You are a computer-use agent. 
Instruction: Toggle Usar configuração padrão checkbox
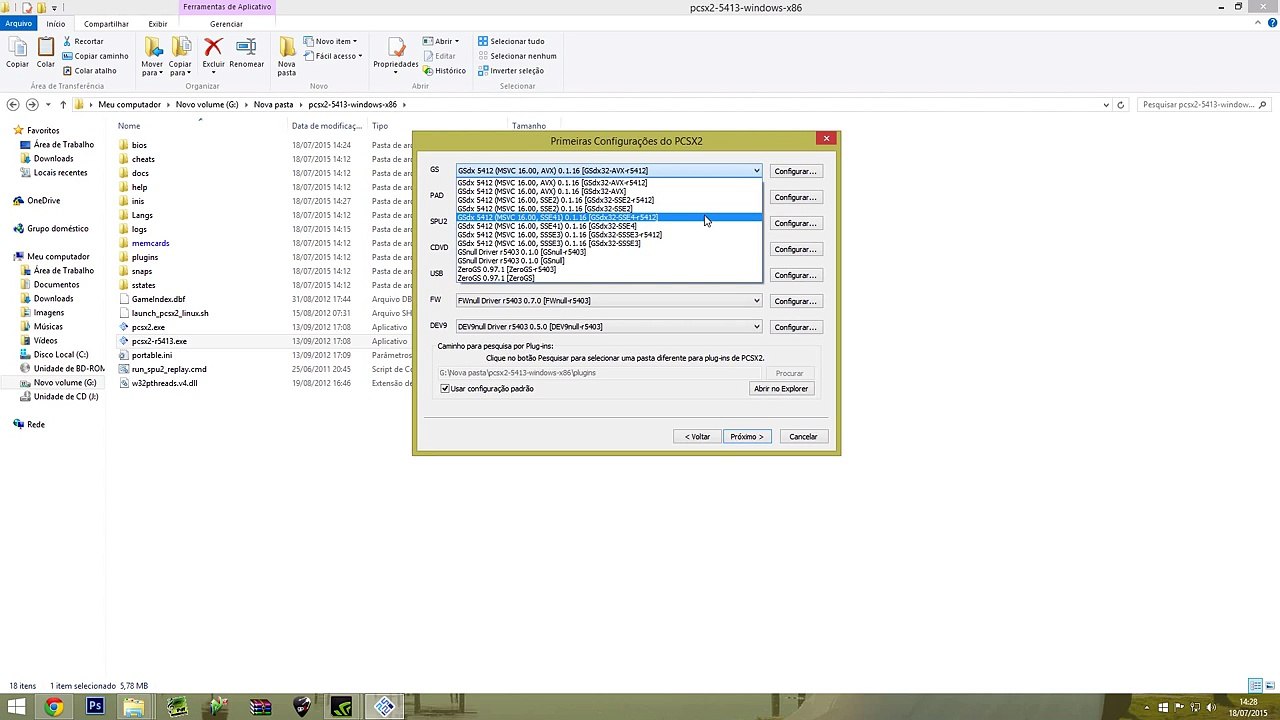click(445, 389)
